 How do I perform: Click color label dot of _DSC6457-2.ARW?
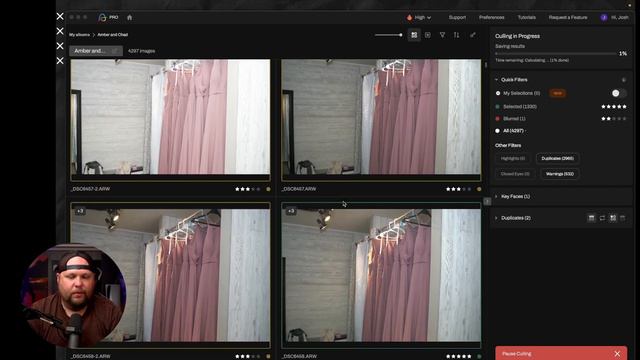pyautogui.click(x=268, y=189)
